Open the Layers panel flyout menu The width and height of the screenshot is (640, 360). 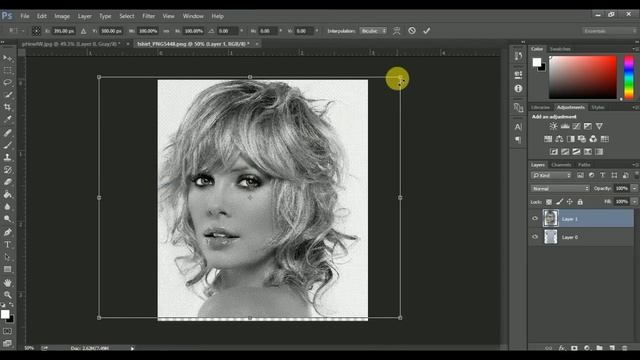[x=635, y=164]
